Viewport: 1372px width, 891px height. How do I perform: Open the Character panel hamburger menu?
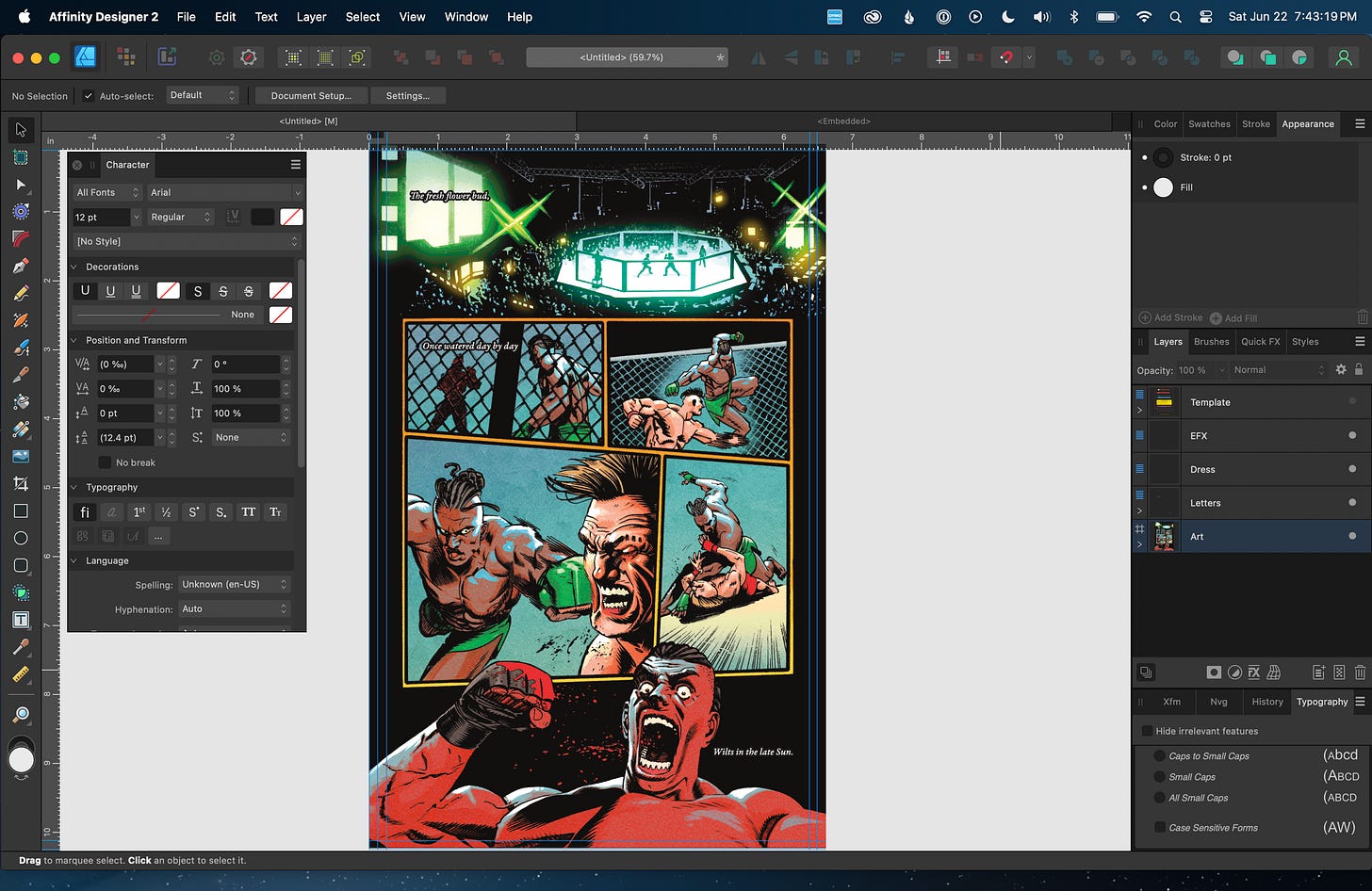pyautogui.click(x=295, y=165)
